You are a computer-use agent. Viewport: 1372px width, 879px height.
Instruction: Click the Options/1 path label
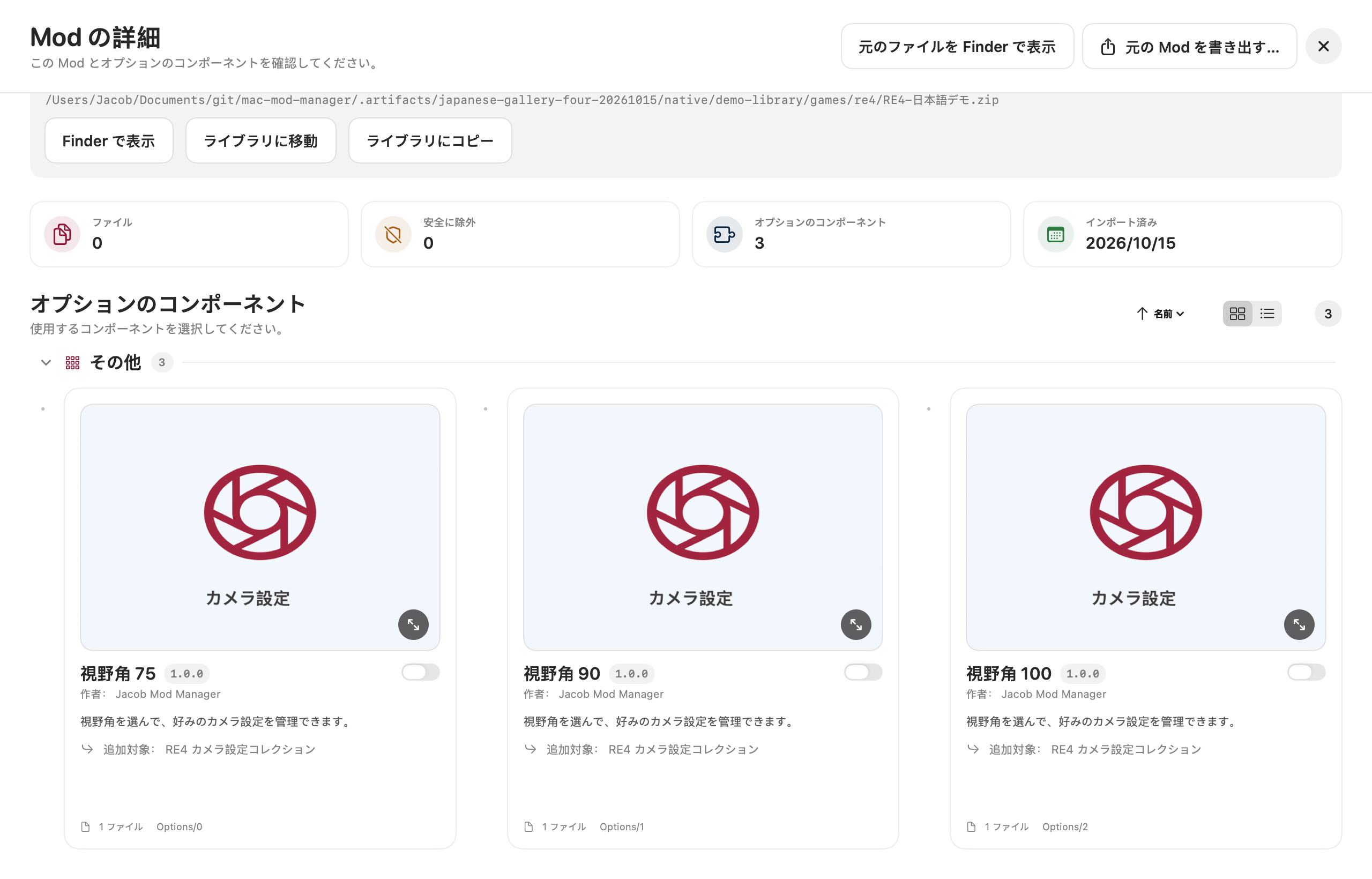(622, 826)
